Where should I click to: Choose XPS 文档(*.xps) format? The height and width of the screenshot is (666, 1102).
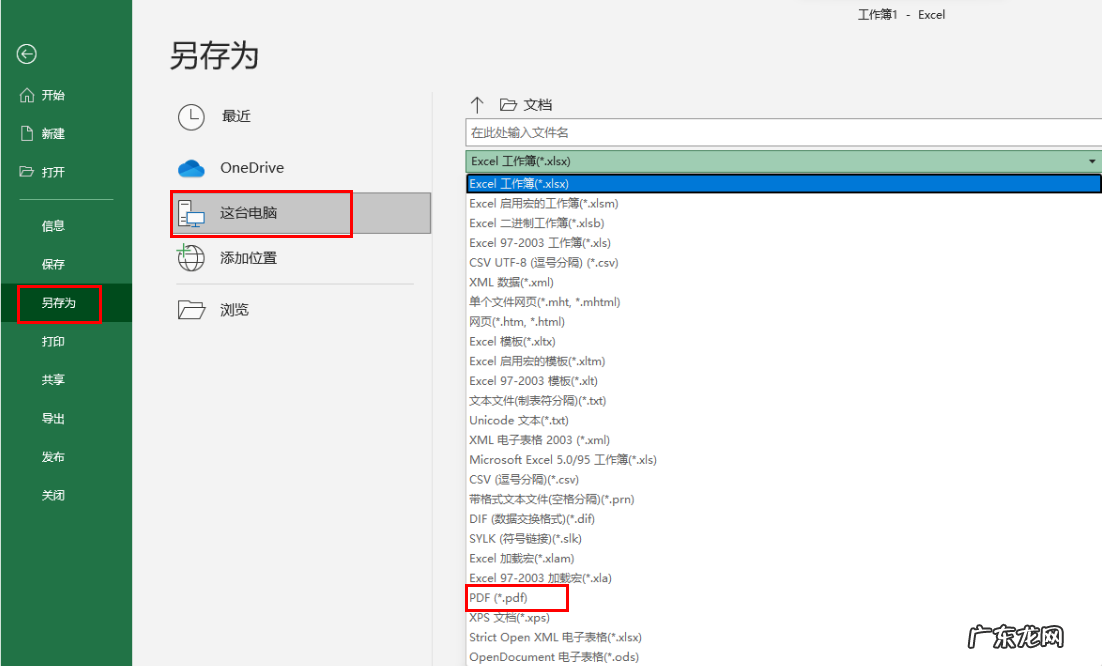click(x=510, y=618)
